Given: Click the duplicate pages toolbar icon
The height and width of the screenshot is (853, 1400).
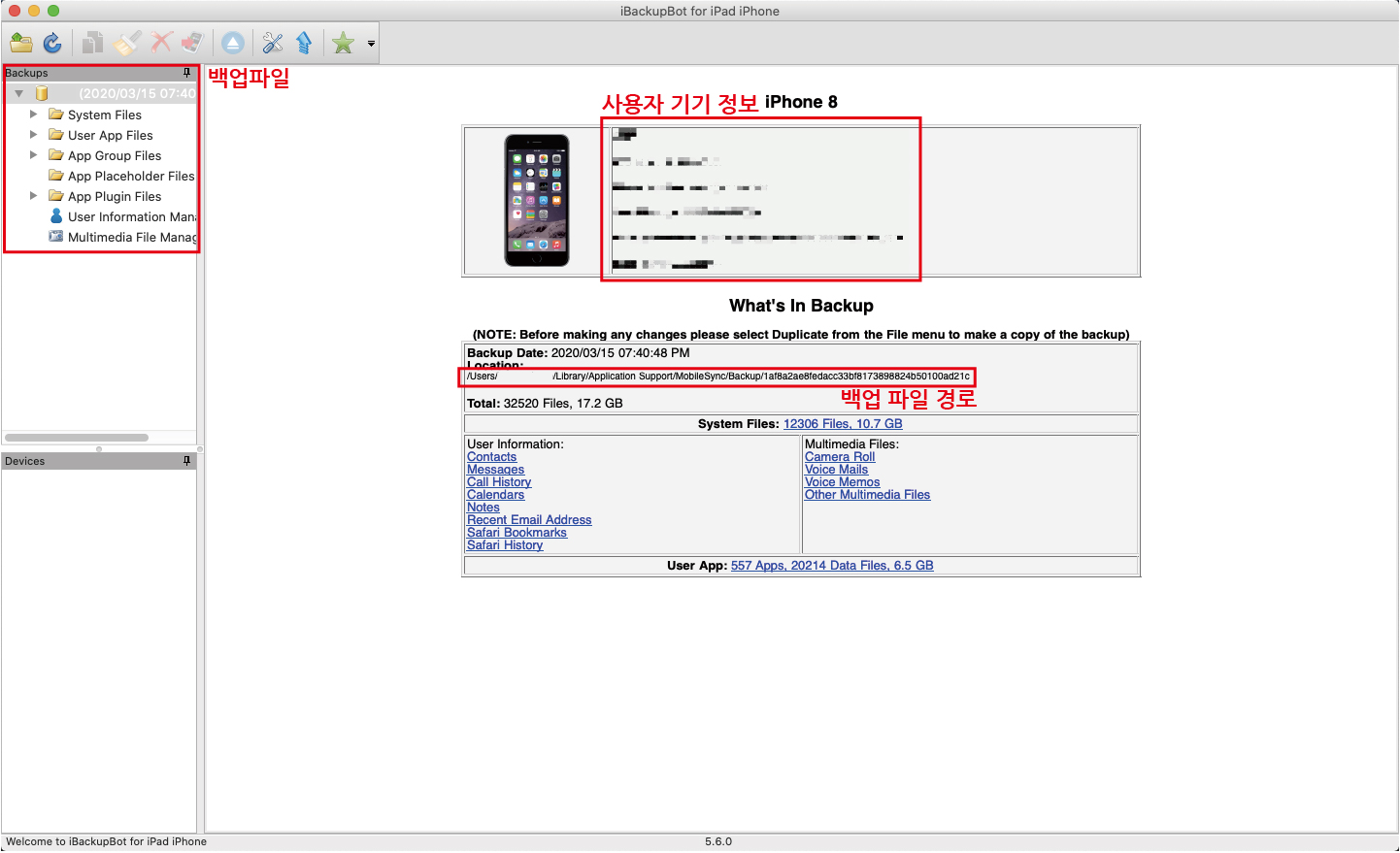Looking at the screenshot, I should tap(93, 43).
